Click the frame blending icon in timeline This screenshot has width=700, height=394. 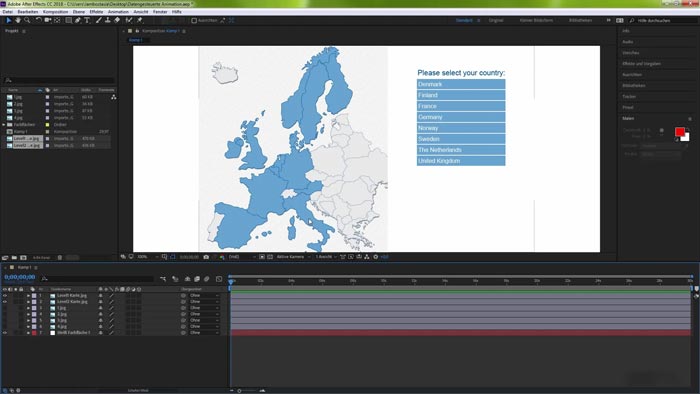(x=197, y=279)
